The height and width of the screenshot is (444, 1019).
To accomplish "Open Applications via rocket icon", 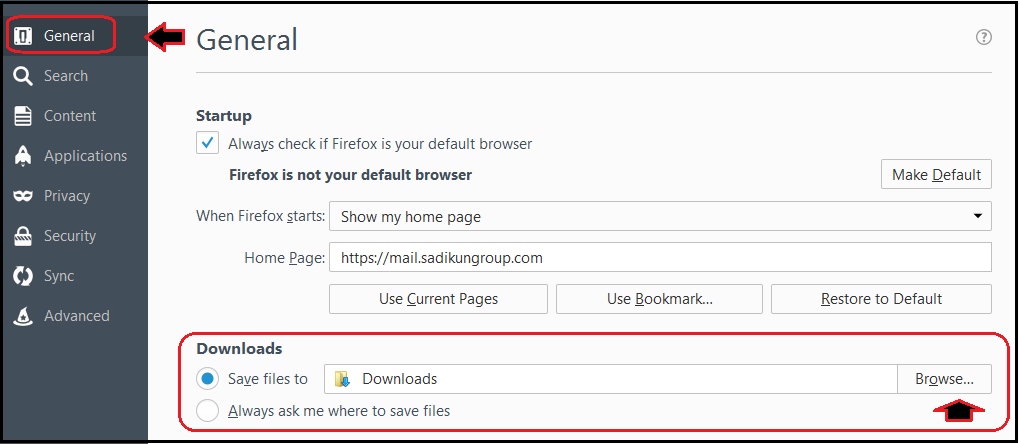I will 23,156.
